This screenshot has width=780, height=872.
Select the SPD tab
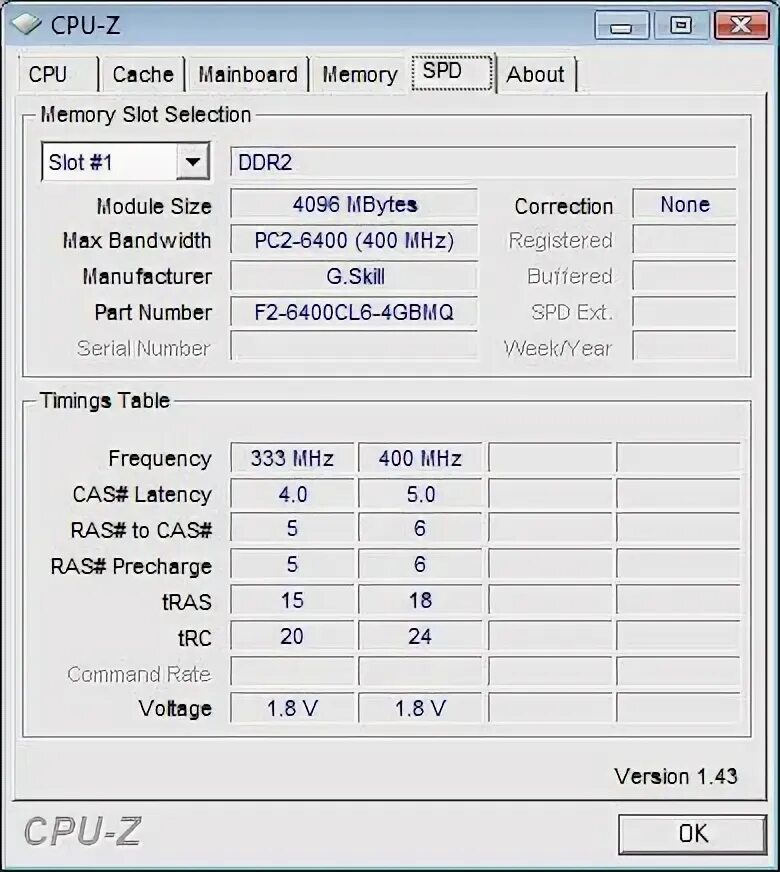(x=452, y=72)
